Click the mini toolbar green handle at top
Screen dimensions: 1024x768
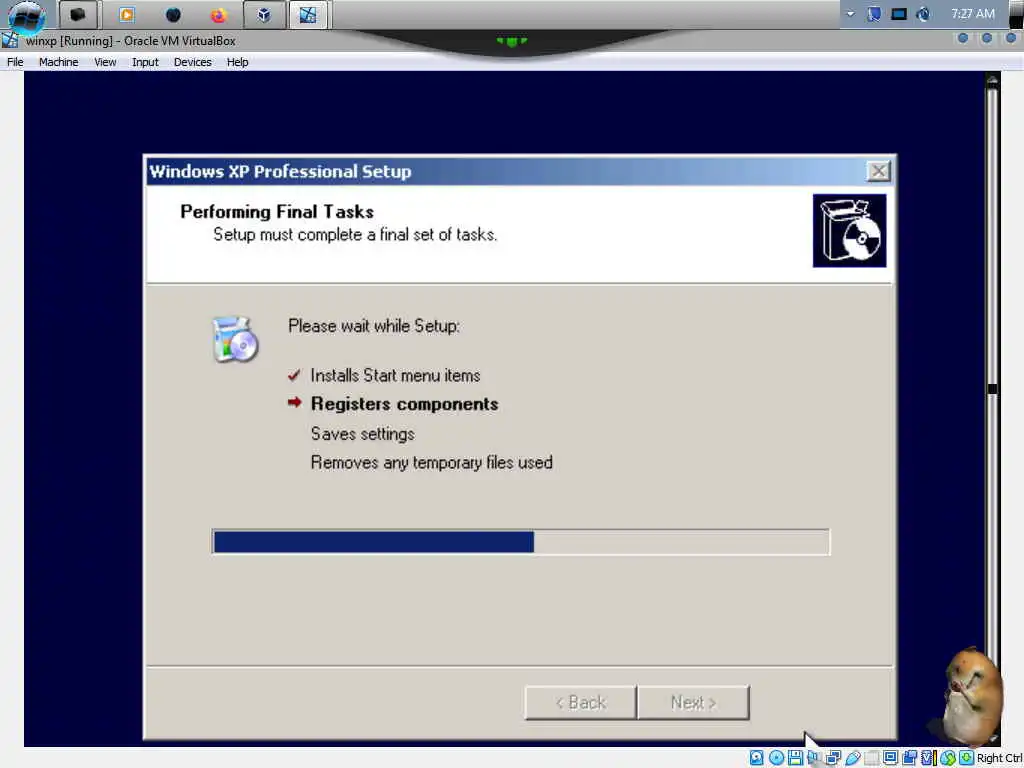(511, 41)
